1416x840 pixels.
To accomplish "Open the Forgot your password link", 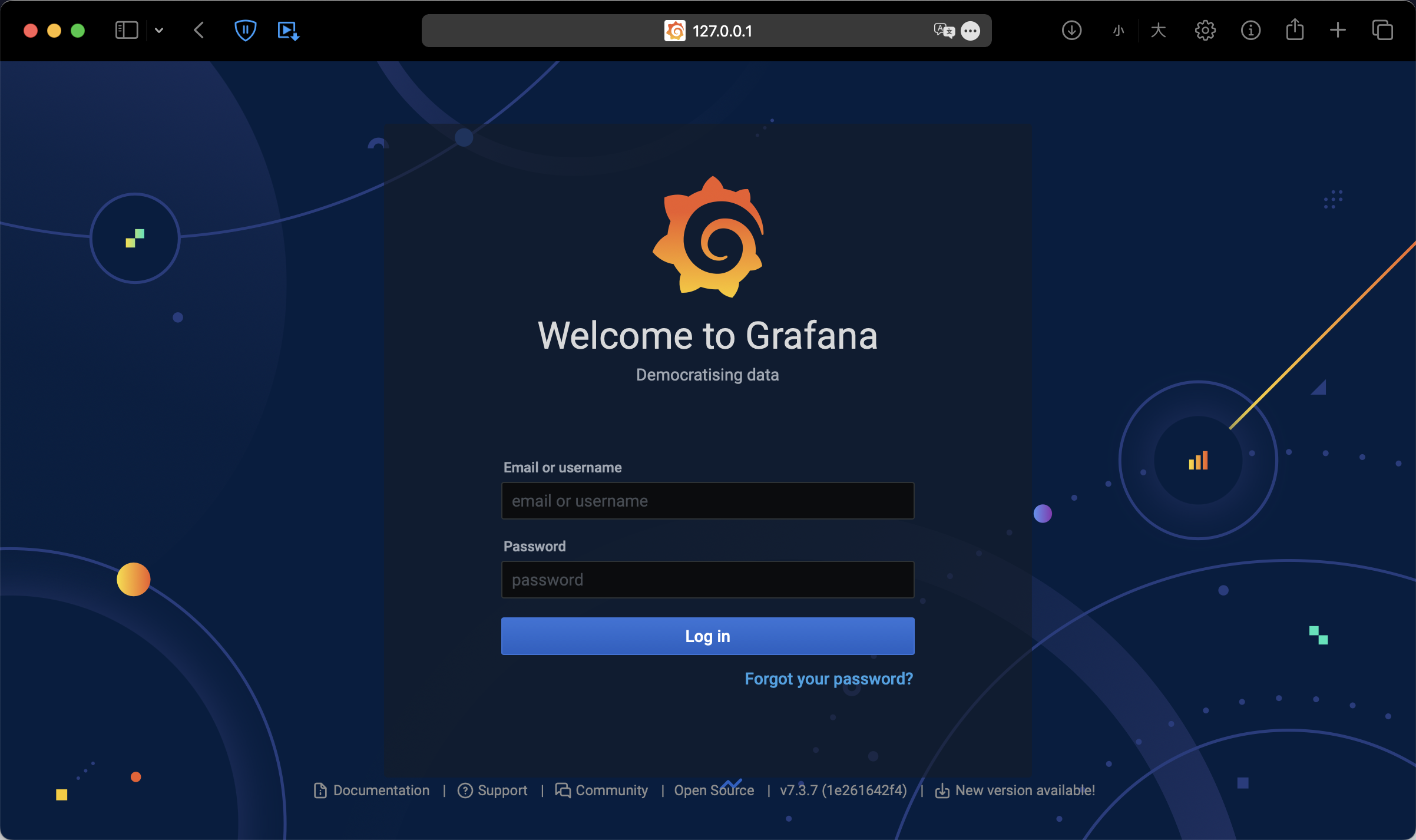I will click(828, 679).
